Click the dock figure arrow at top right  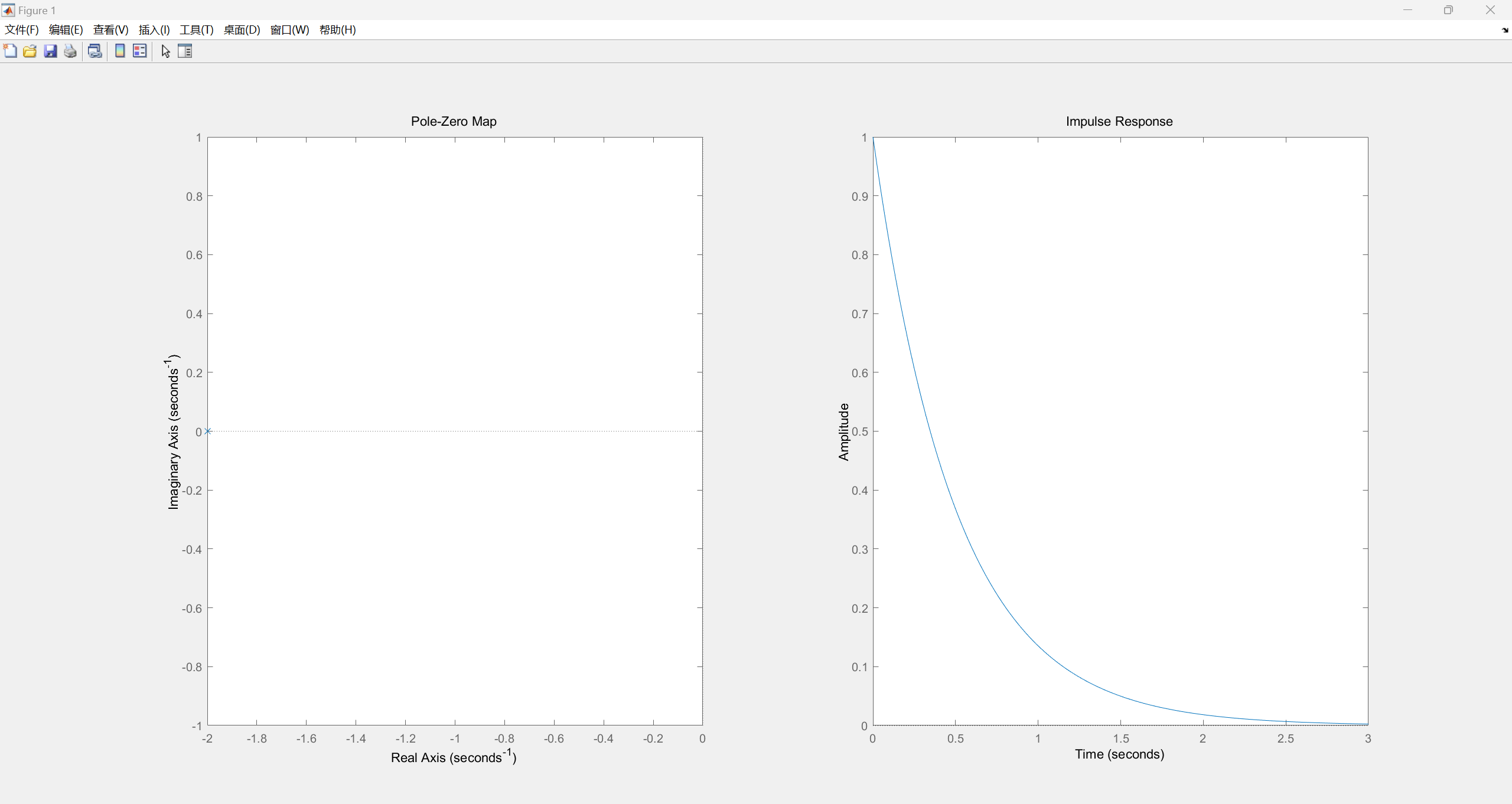point(1504,30)
